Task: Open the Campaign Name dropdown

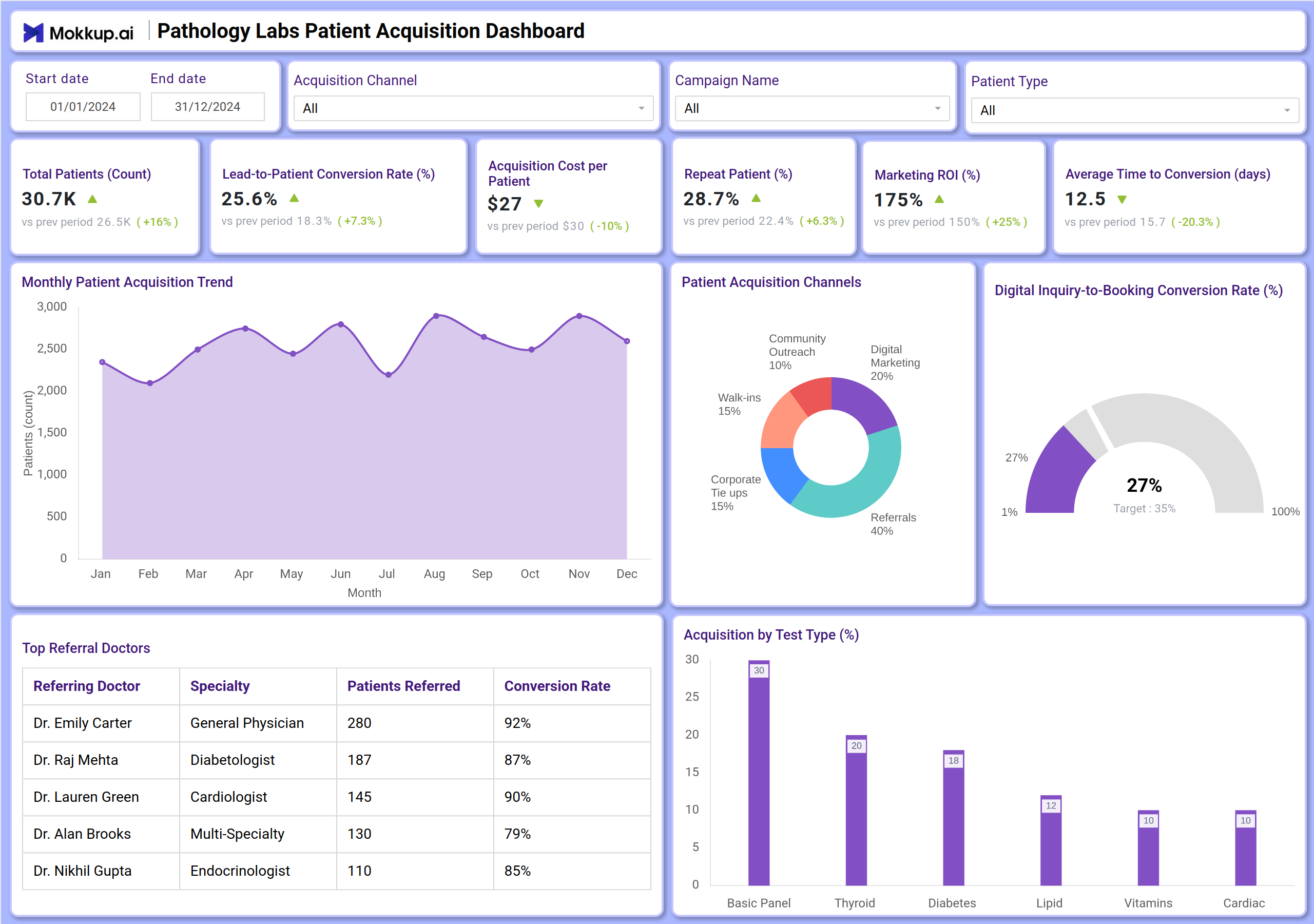Action: click(811, 108)
